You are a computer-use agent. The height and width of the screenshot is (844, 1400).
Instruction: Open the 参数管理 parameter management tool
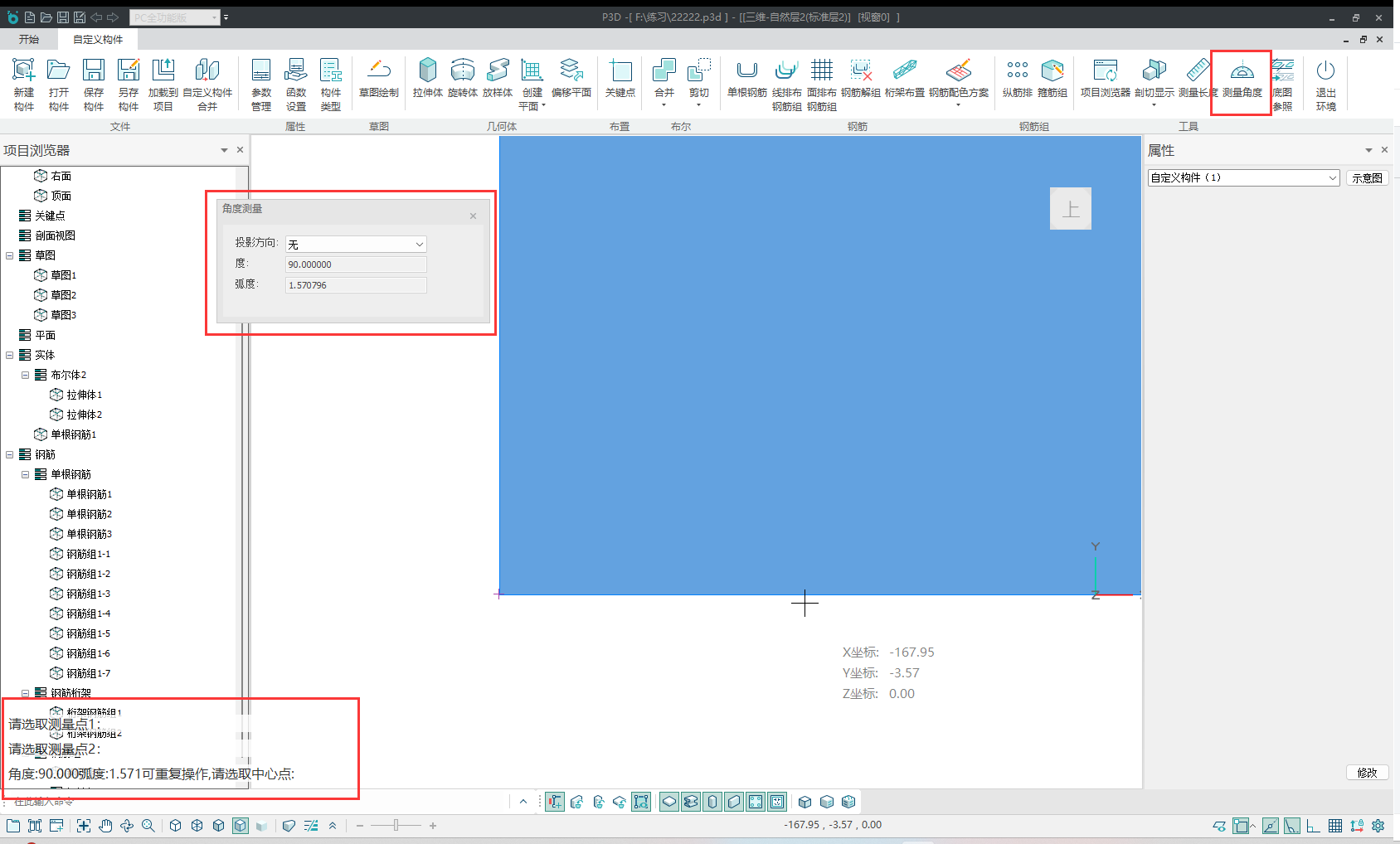[x=261, y=83]
